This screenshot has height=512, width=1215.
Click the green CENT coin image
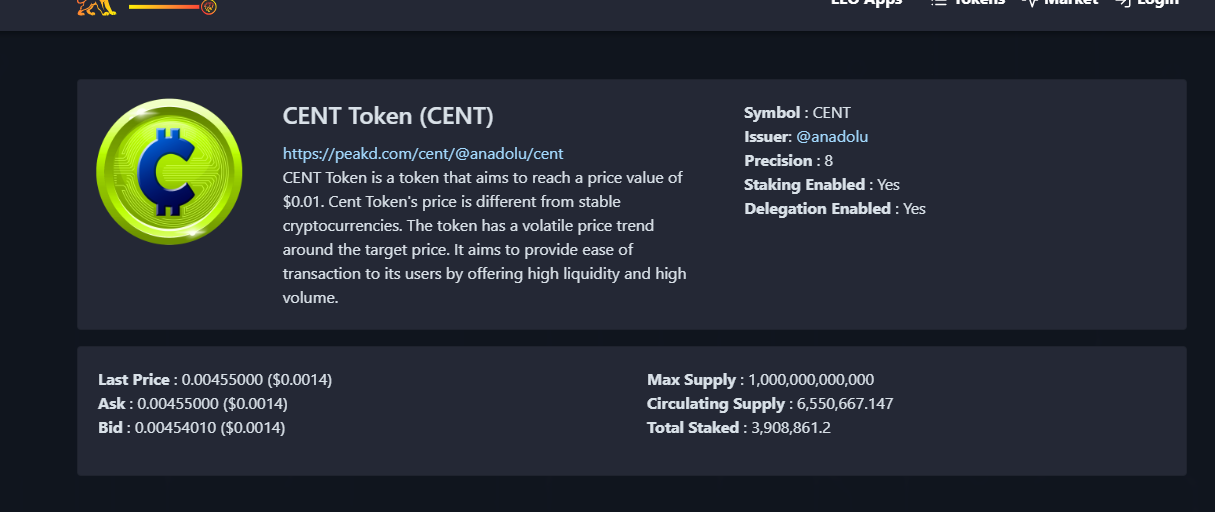pyautogui.click(x=169, y=172)
